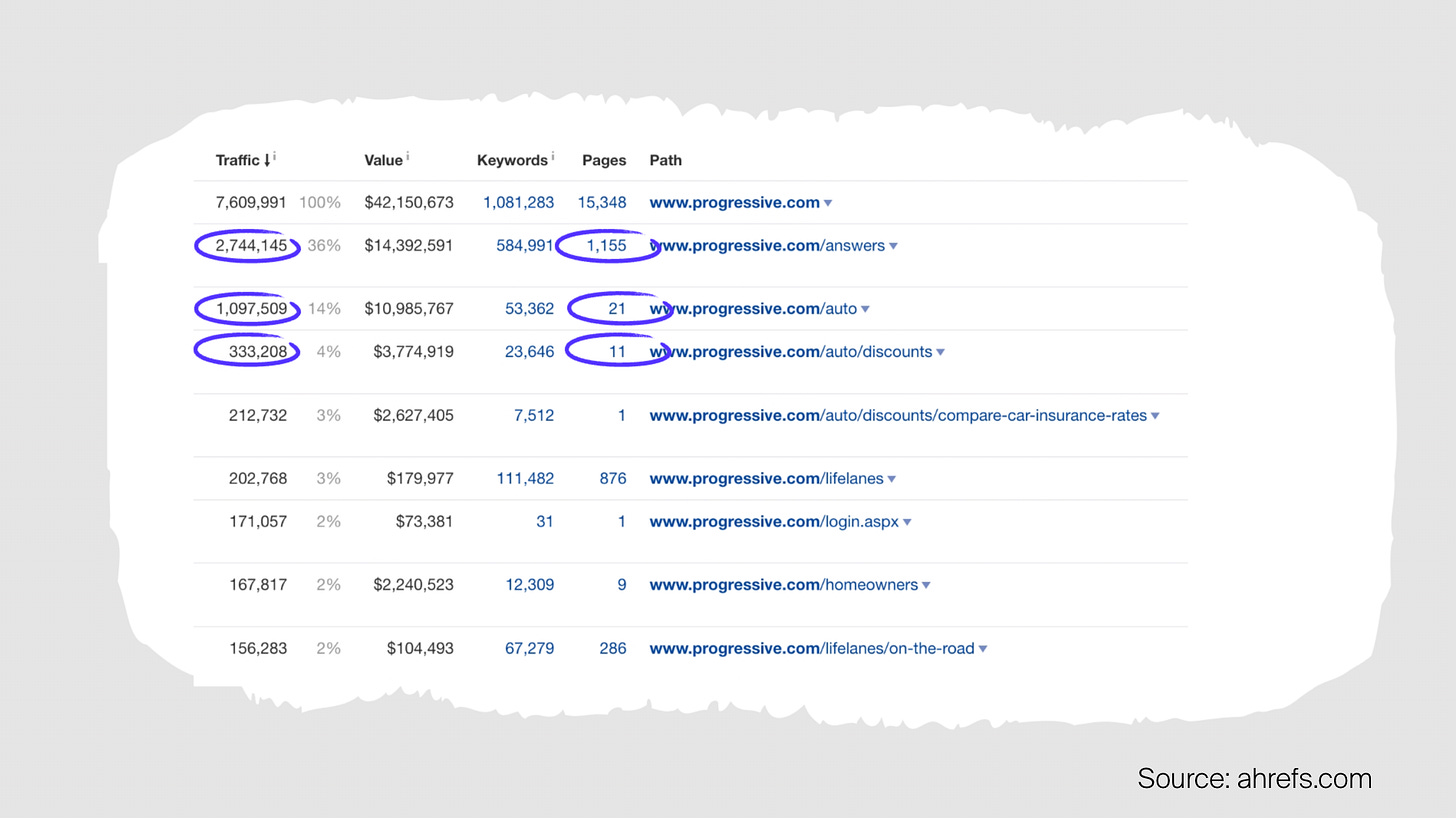Click the Value column header
The height and width of the screenshot is (818, 1456).
[383, 160]
